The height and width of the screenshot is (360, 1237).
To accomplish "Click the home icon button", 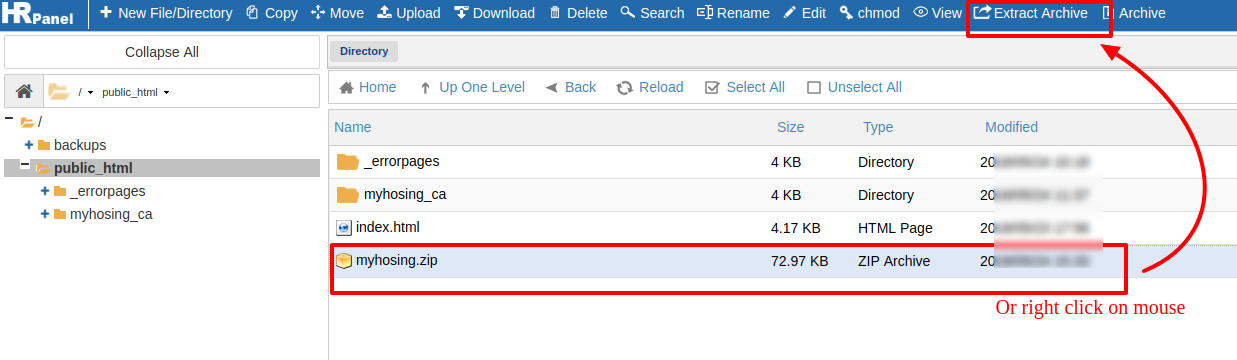I will pyautogui.click(x=23, y=91).
